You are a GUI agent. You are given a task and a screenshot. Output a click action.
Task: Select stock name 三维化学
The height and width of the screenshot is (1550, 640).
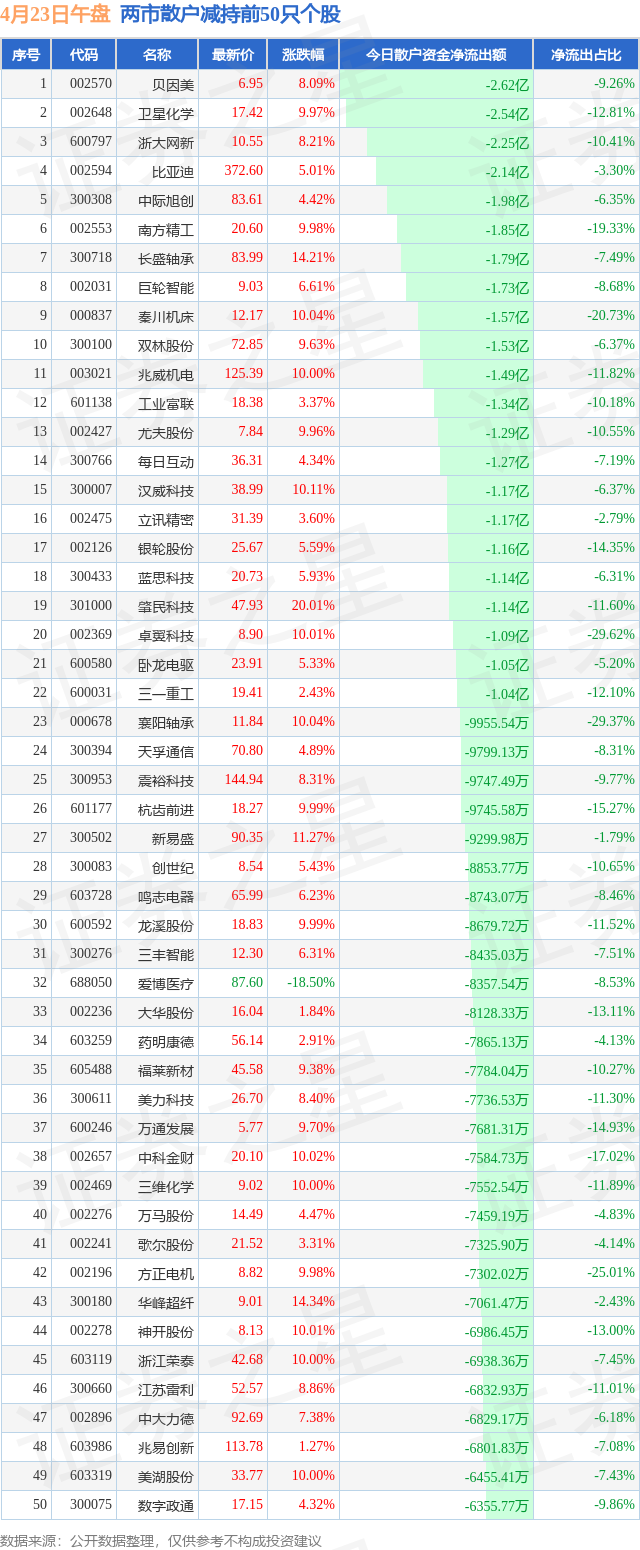(x=166, y=1187)
